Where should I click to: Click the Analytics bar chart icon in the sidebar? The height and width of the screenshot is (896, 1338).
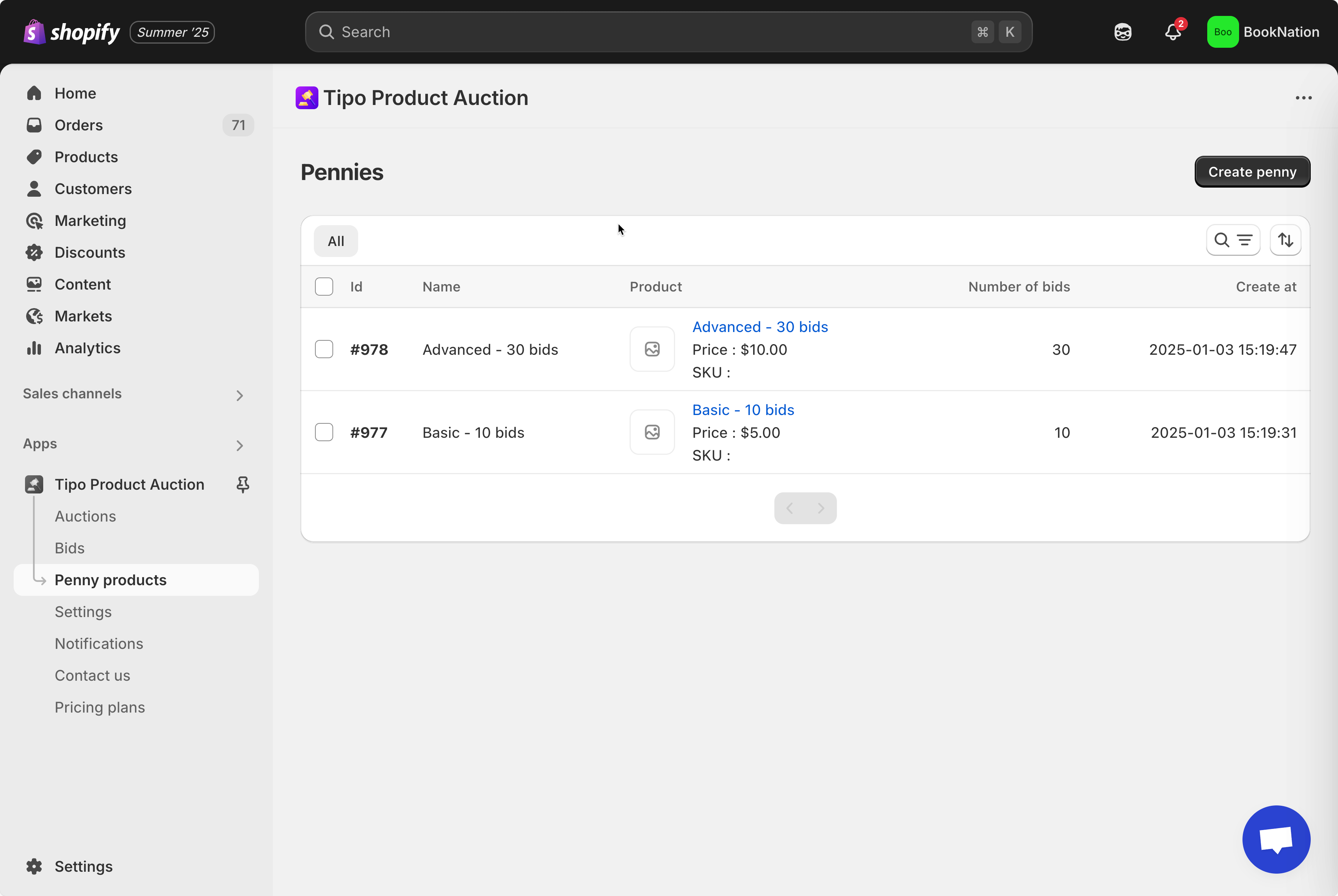pos(34,348)
